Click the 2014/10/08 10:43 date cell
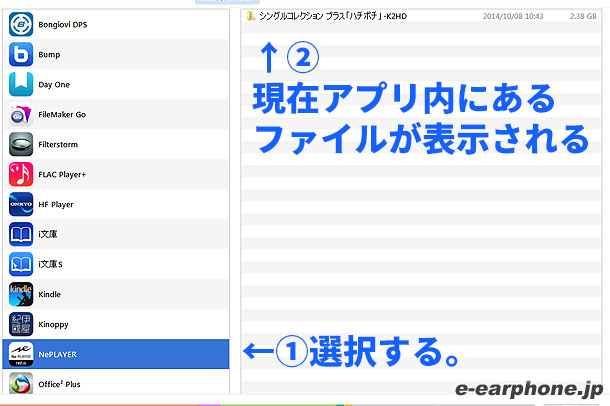Viewport: 610px width, 406px height. coord(513,16)
